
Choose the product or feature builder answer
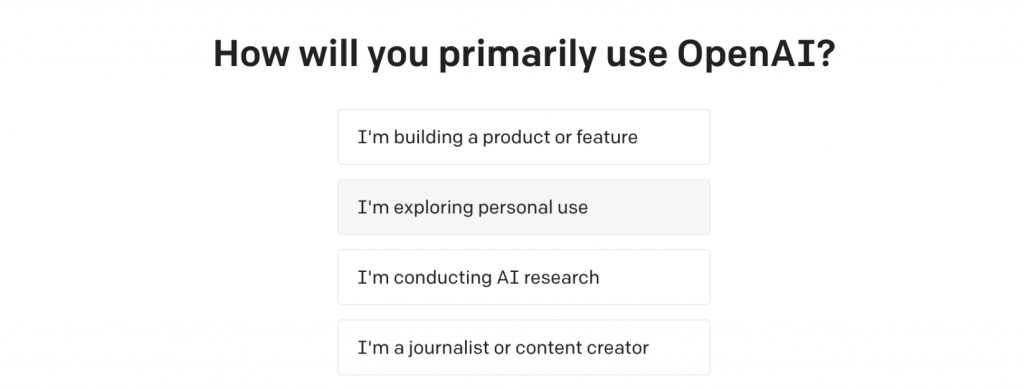pos(524,137)
